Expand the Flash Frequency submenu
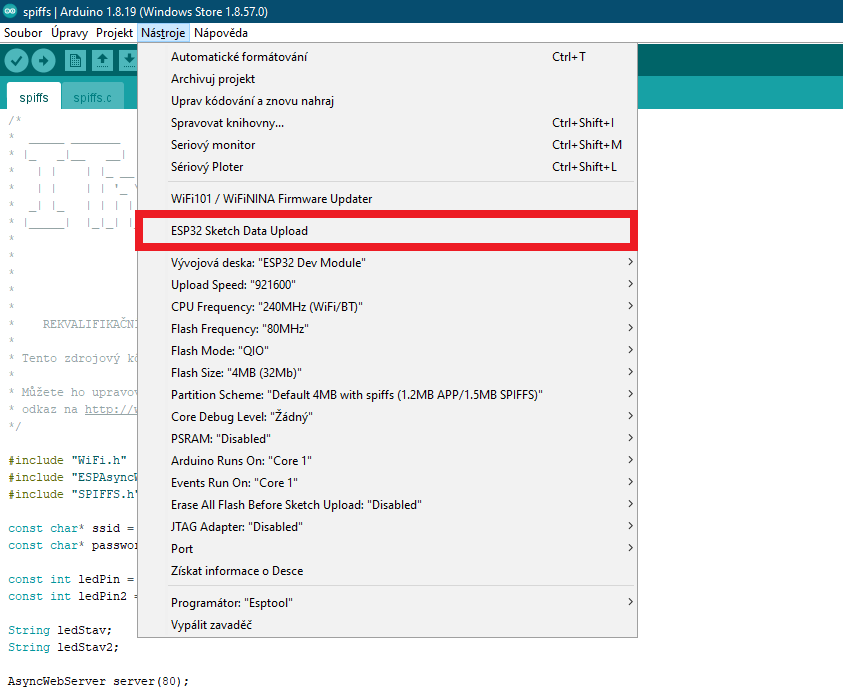The width and height of the screenshot is (843, 689). pos(387,328)
